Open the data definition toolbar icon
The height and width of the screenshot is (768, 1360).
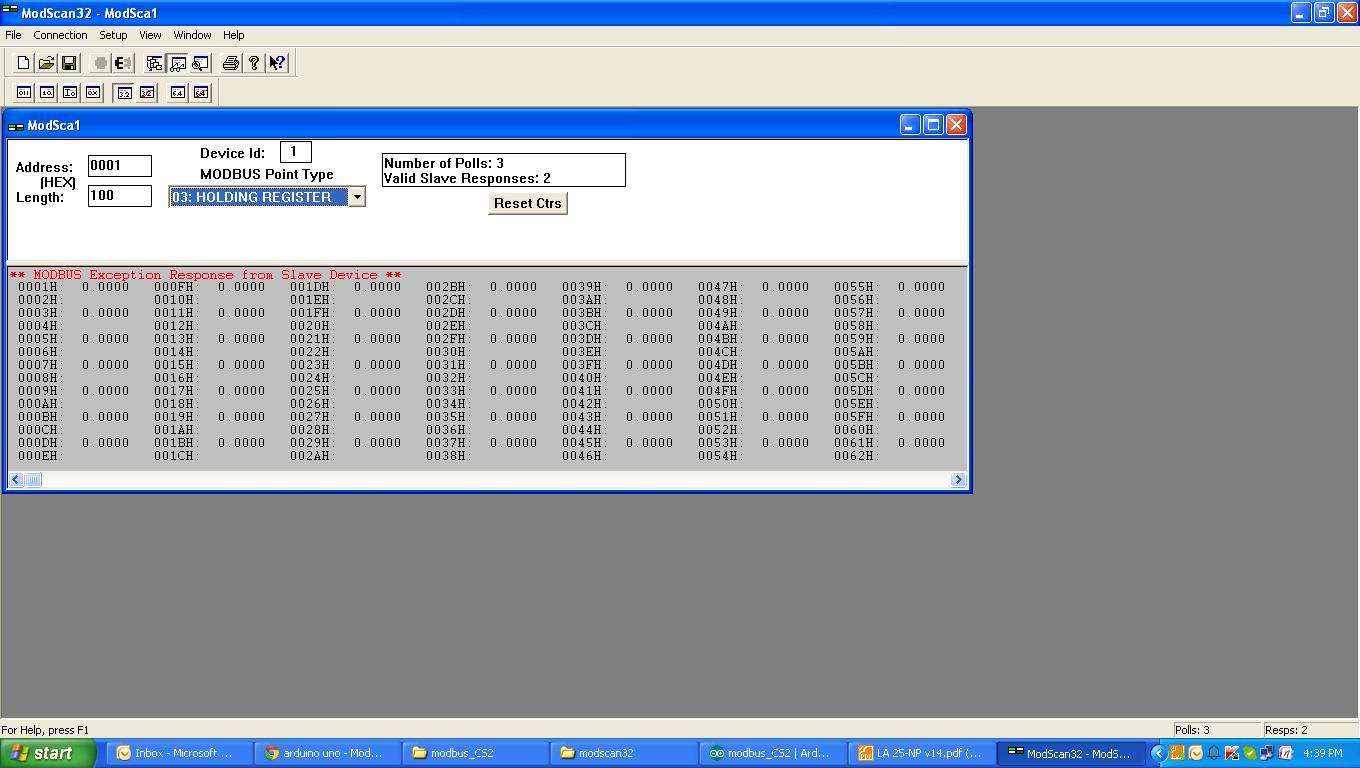pos(154,63)
